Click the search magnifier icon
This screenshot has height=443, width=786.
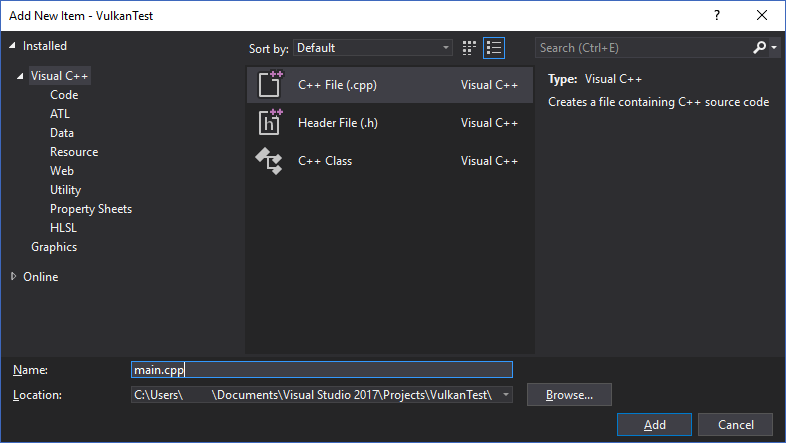pos(760,48)
